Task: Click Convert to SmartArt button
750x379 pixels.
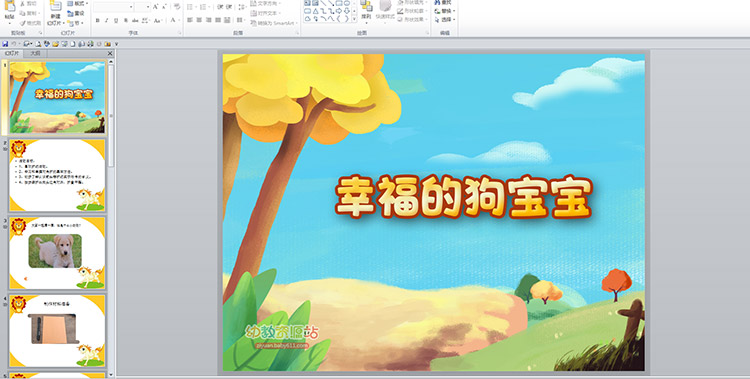Action: pyautogui.click(x=274, y=23)
